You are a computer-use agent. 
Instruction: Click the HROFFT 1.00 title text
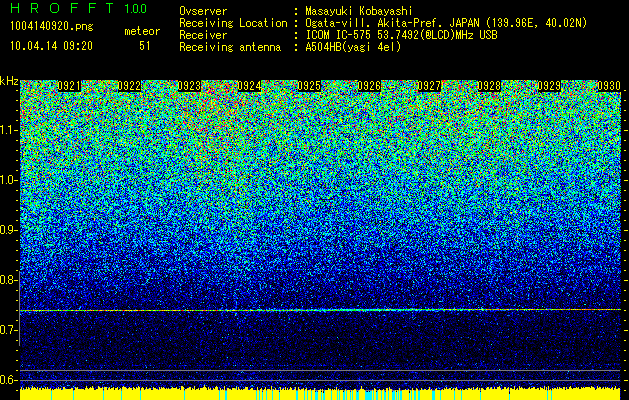[78, 8]
